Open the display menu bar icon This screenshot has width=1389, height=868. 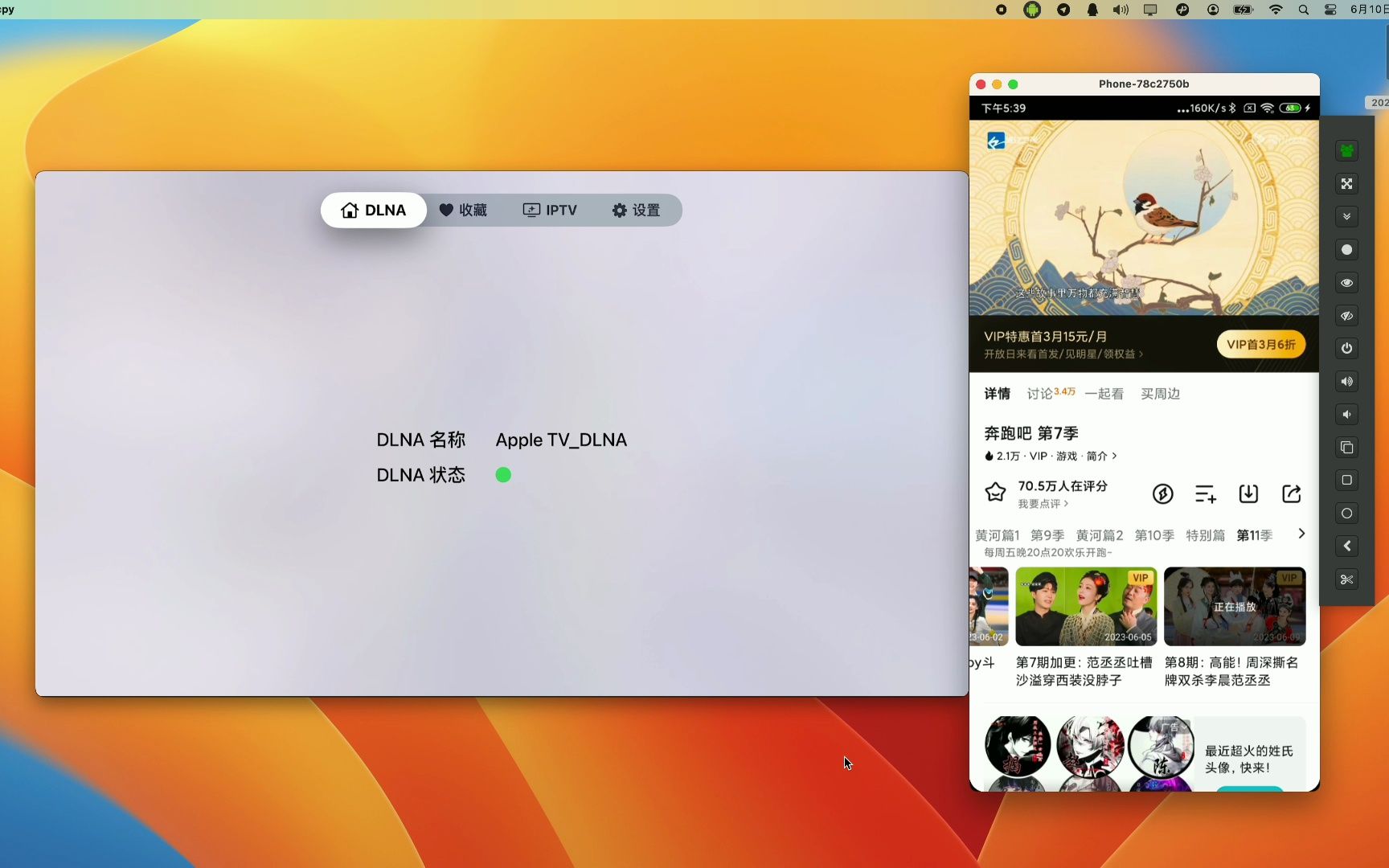tap(1150, 10)
